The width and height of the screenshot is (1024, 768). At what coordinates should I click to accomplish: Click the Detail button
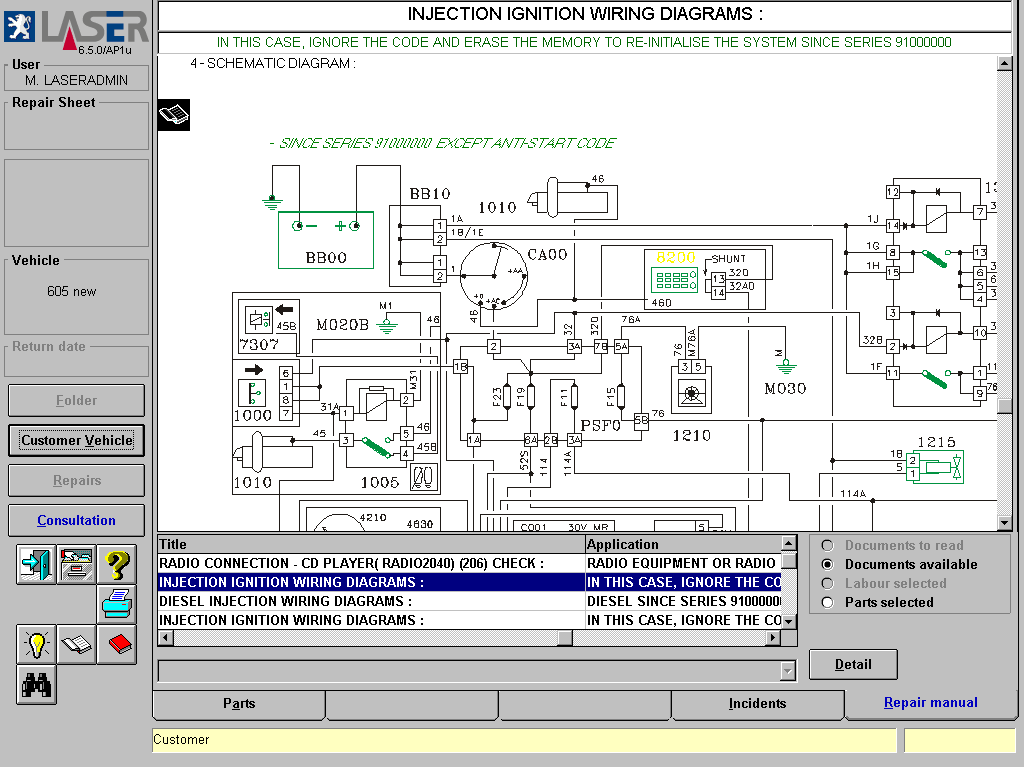tap(853, 664)
